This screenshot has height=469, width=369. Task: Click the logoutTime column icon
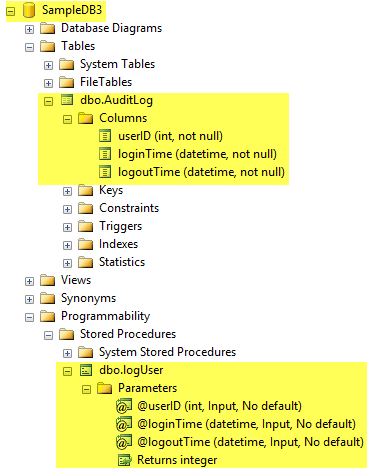(x=105, y=172)
